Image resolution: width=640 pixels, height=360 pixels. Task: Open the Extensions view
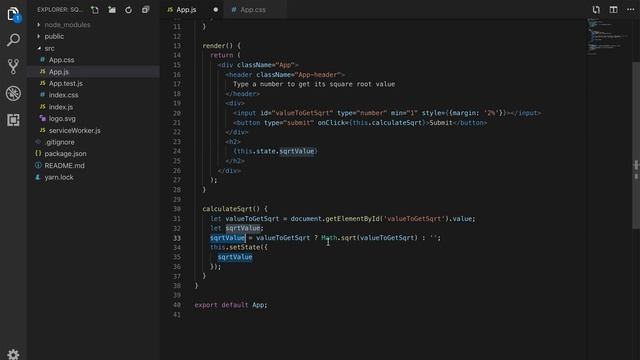13,120
